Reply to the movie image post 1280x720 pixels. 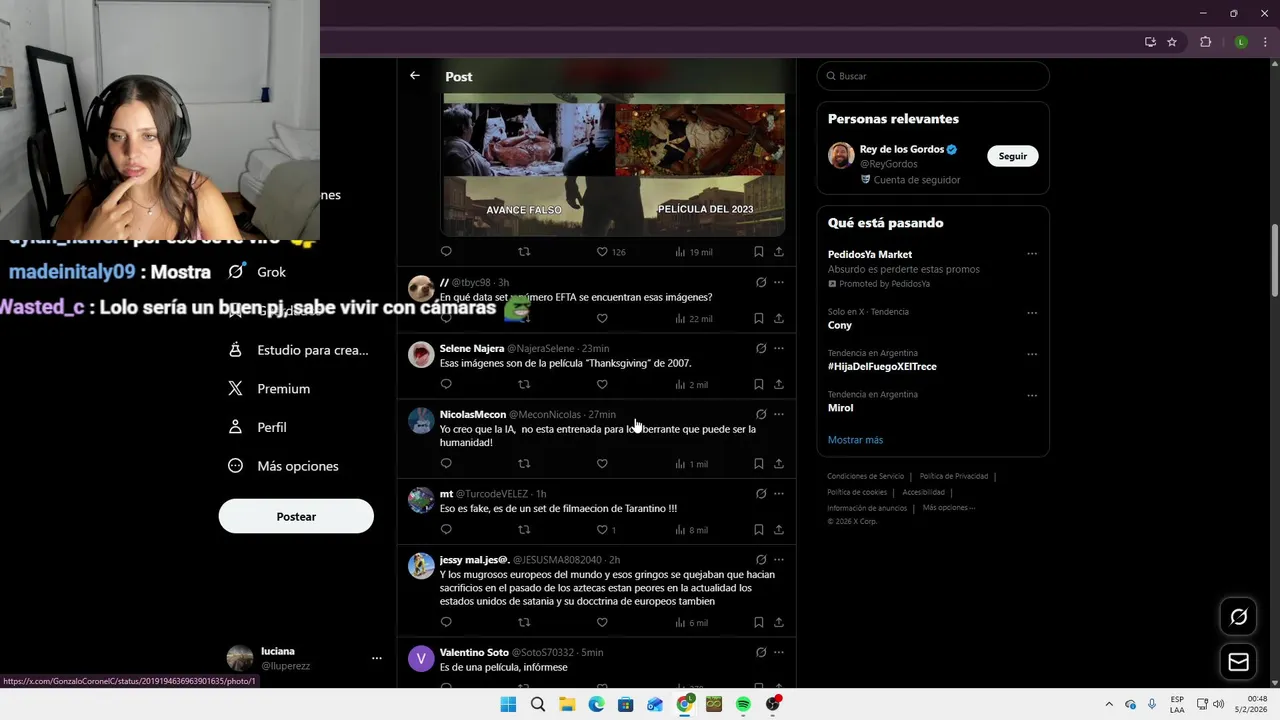click(x=446, y=252)
